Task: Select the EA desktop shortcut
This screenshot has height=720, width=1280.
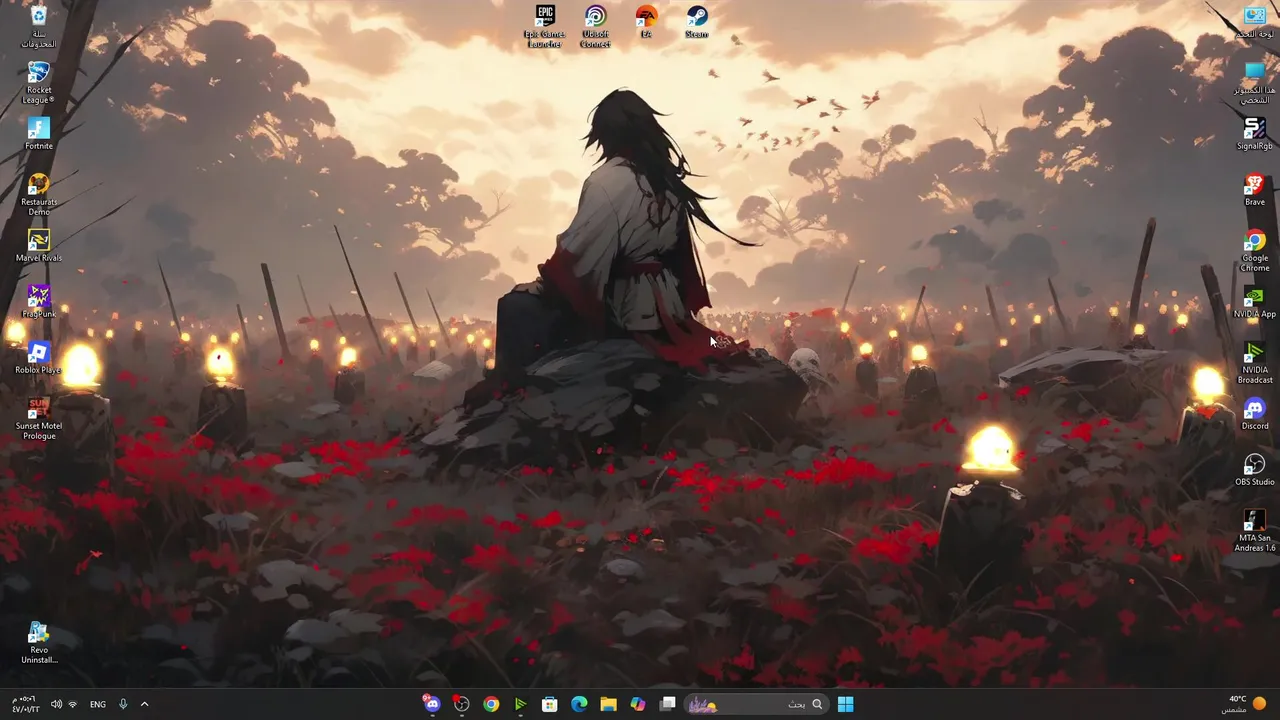Action: coord(646,22)
